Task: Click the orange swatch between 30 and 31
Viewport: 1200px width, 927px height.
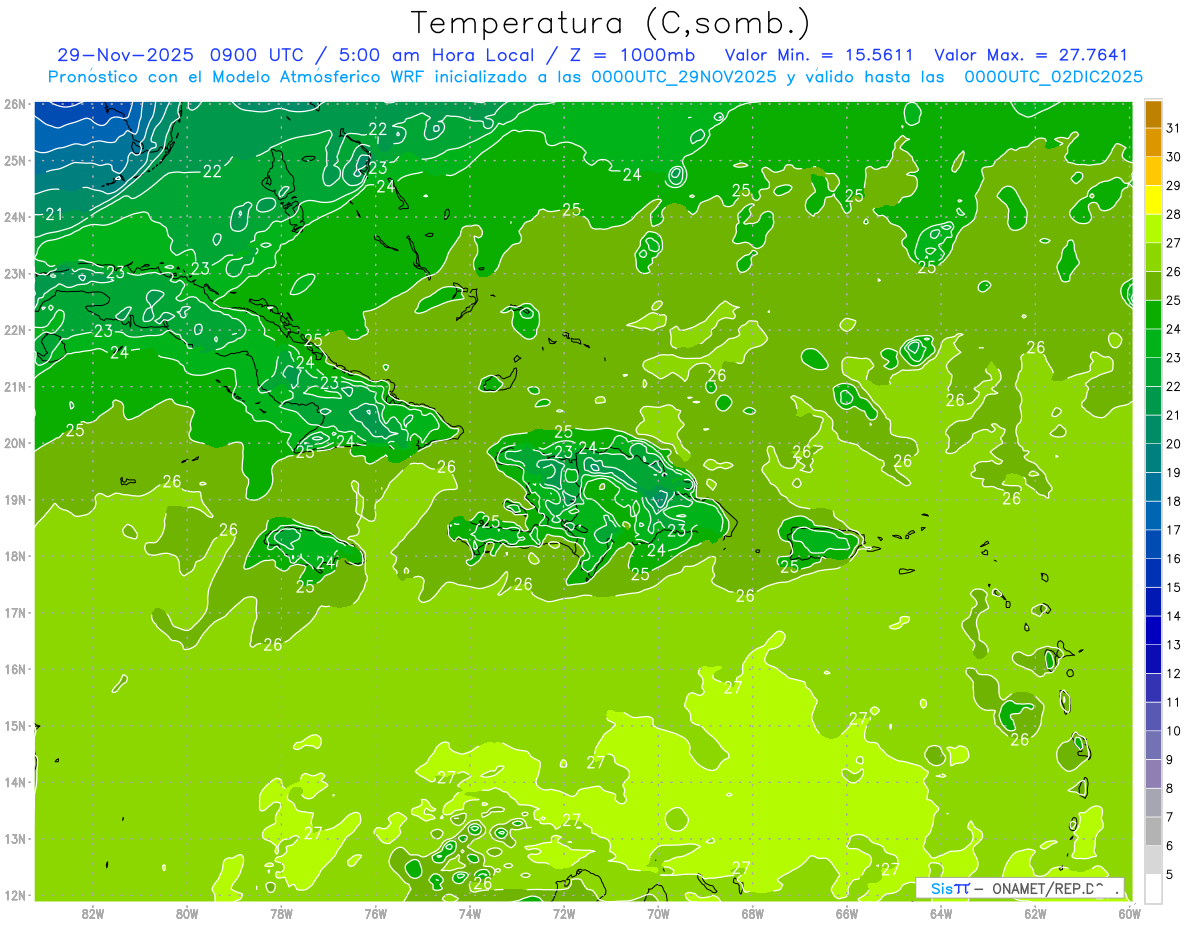Action: 1154,143
